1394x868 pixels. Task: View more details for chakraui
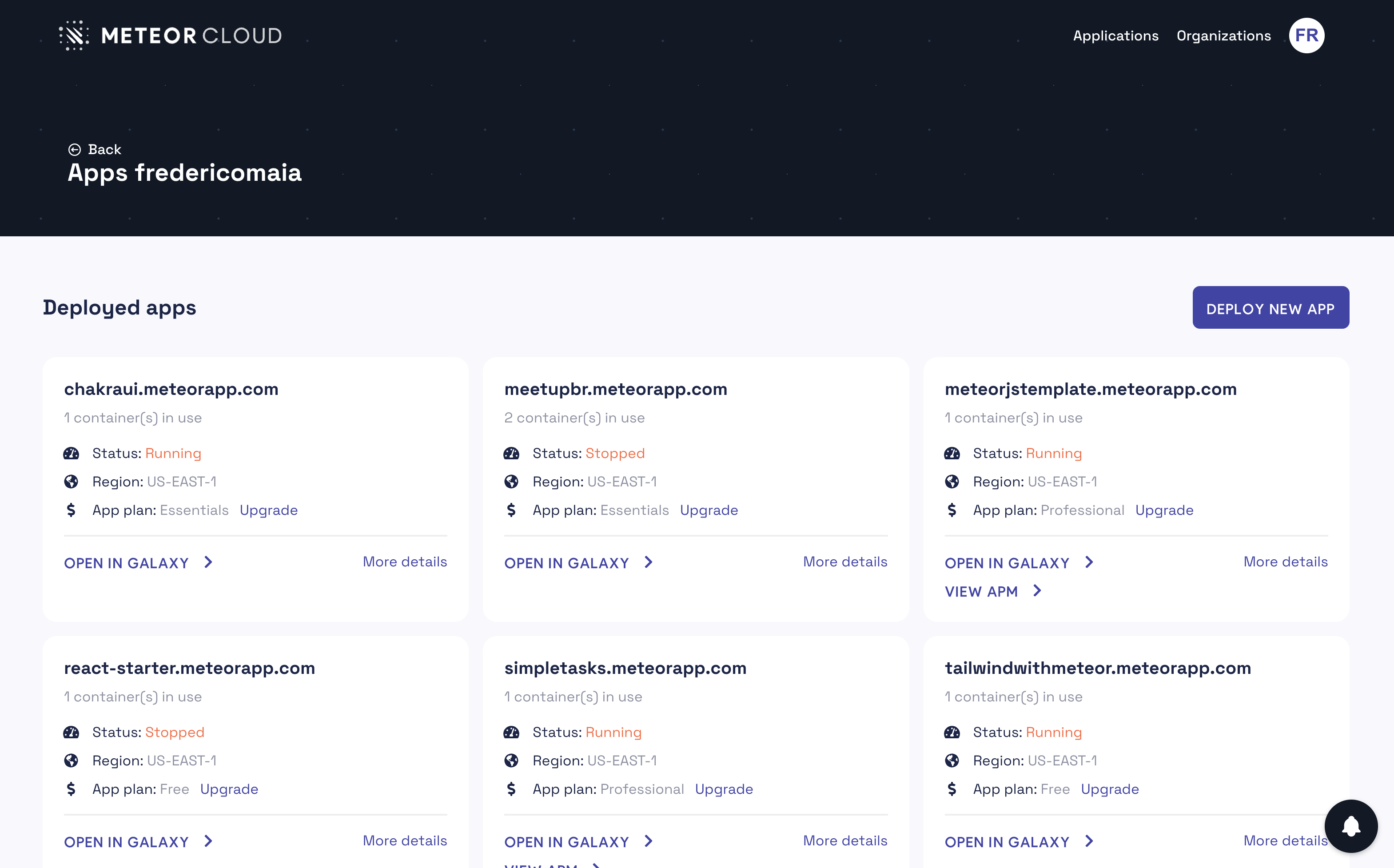pos(405,562)
